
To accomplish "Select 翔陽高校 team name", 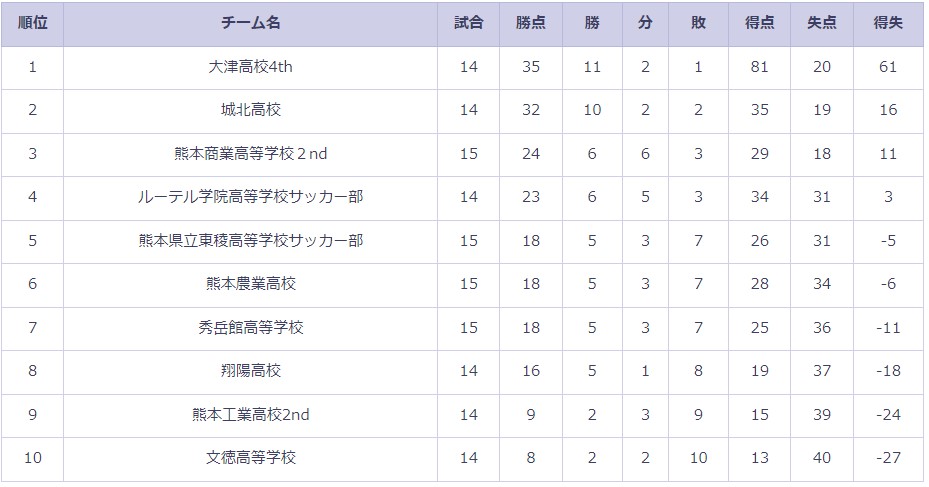I will 250,371.
